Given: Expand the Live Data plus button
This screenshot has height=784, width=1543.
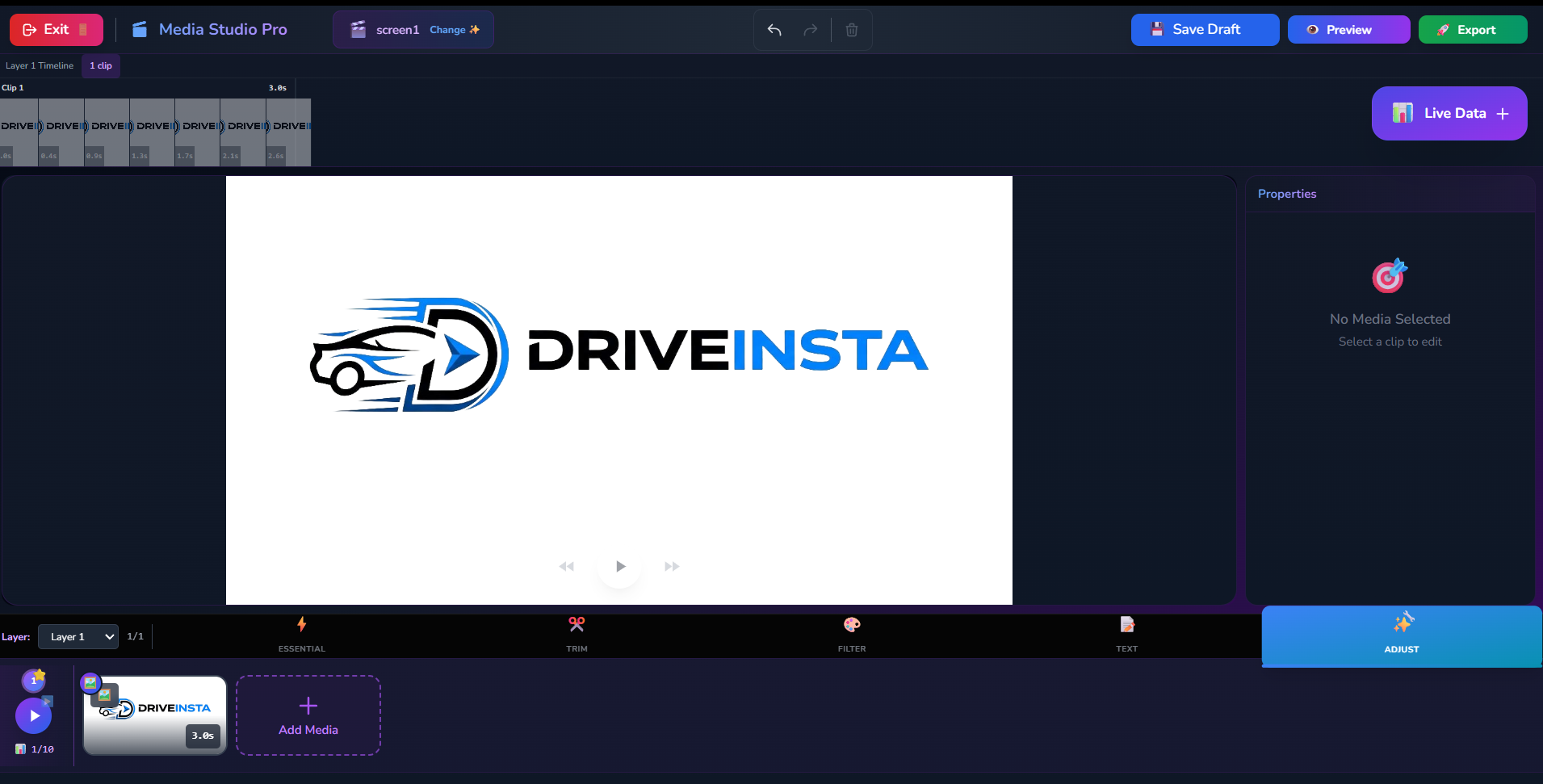Looking at the screenshot, I should coord(1449,114).
